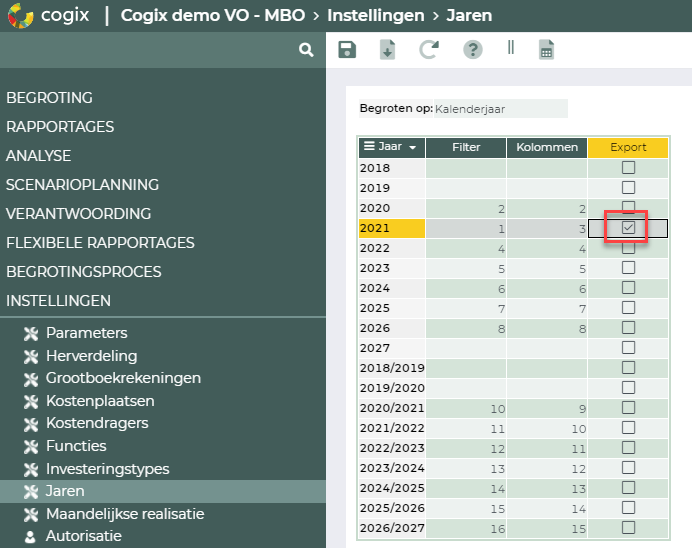Viewport: 692px width, 548px height.
Task: Click the Jaren wrench icon
Action: coord(31,492)
